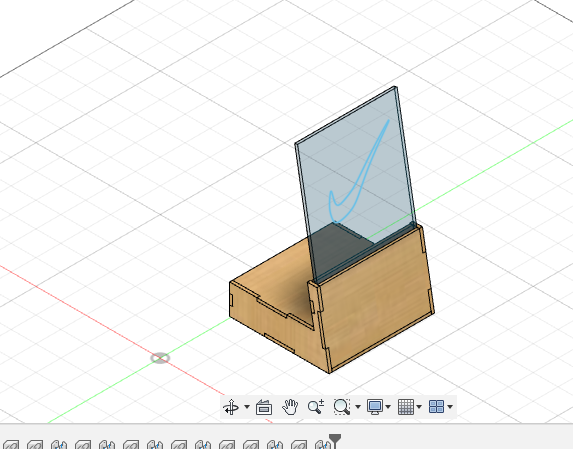This screenshot has width=573, height=449.
Task: Select the Pan hand tool
Action: tap(290, 407)
